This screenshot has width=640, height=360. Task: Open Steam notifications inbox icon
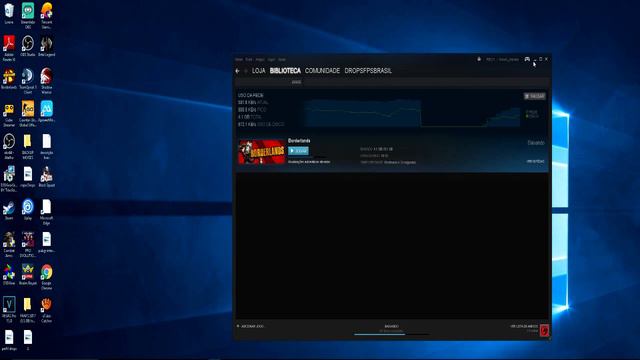(479, 59)
